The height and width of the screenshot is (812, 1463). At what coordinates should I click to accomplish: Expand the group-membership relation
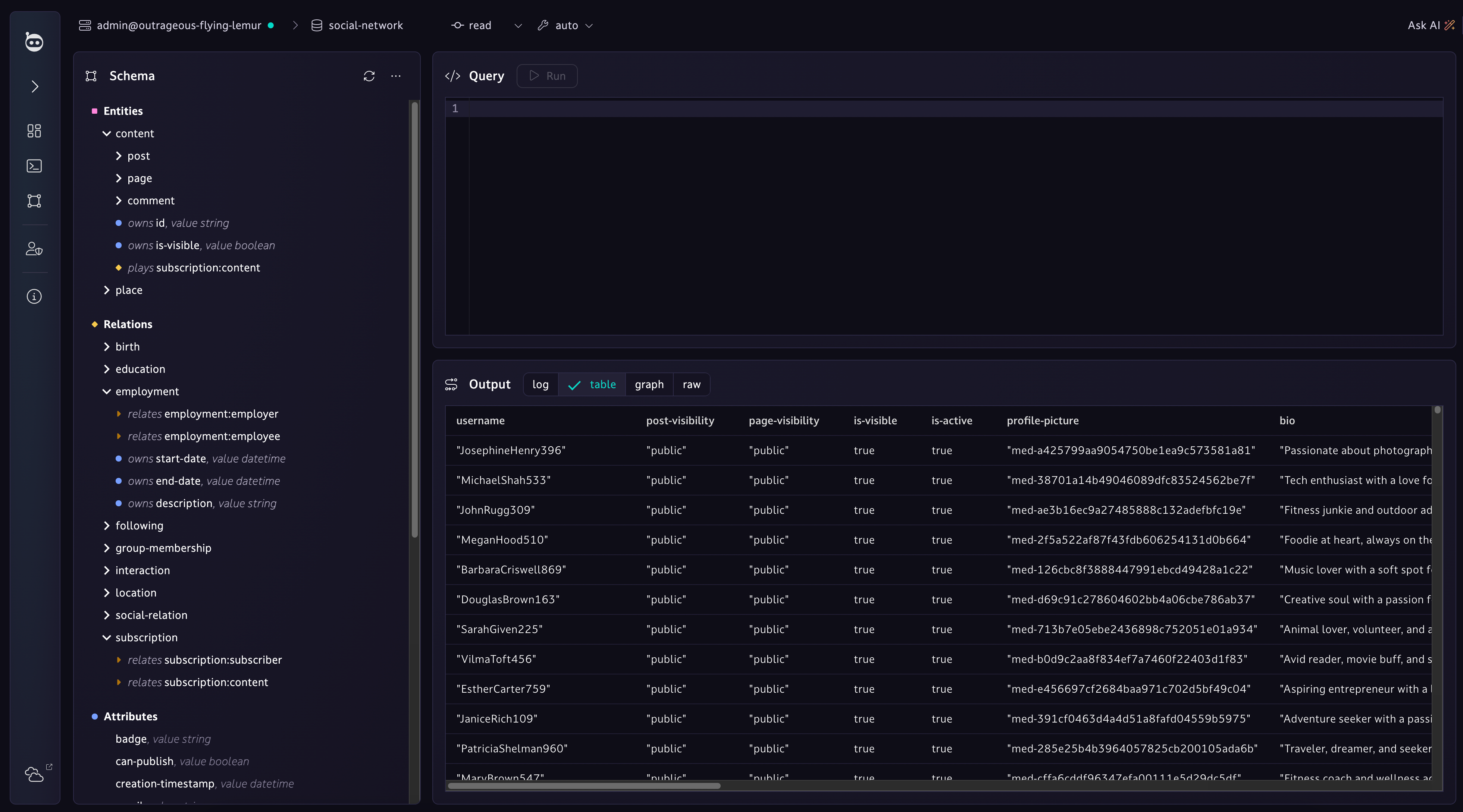coord(106,548)
